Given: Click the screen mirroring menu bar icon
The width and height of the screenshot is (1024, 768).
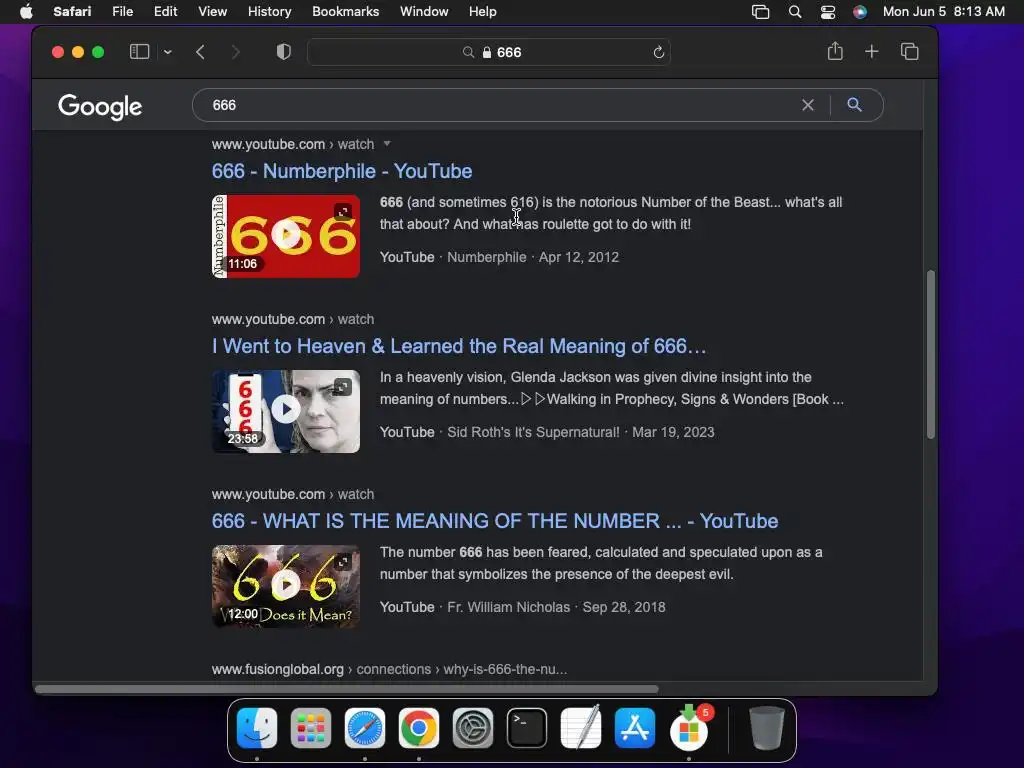Looking at the screenshot, I should [760, 12].
